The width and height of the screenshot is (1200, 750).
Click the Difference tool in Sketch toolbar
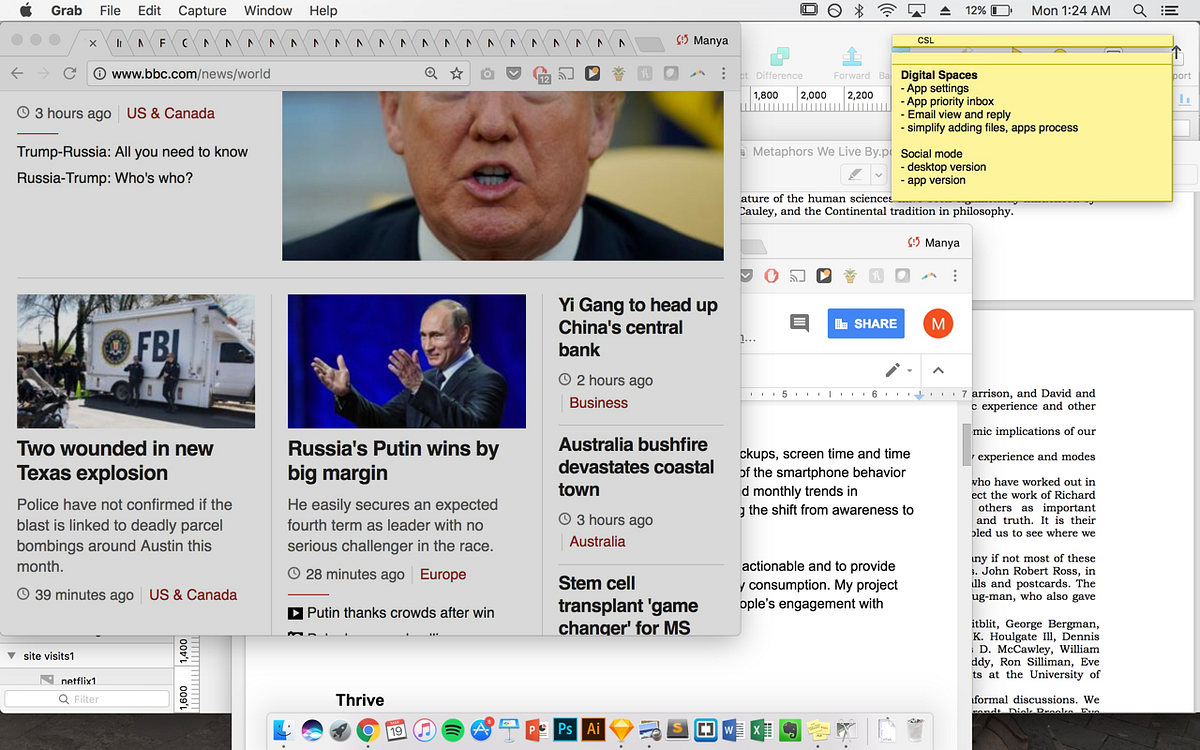(x=779, y=63)
